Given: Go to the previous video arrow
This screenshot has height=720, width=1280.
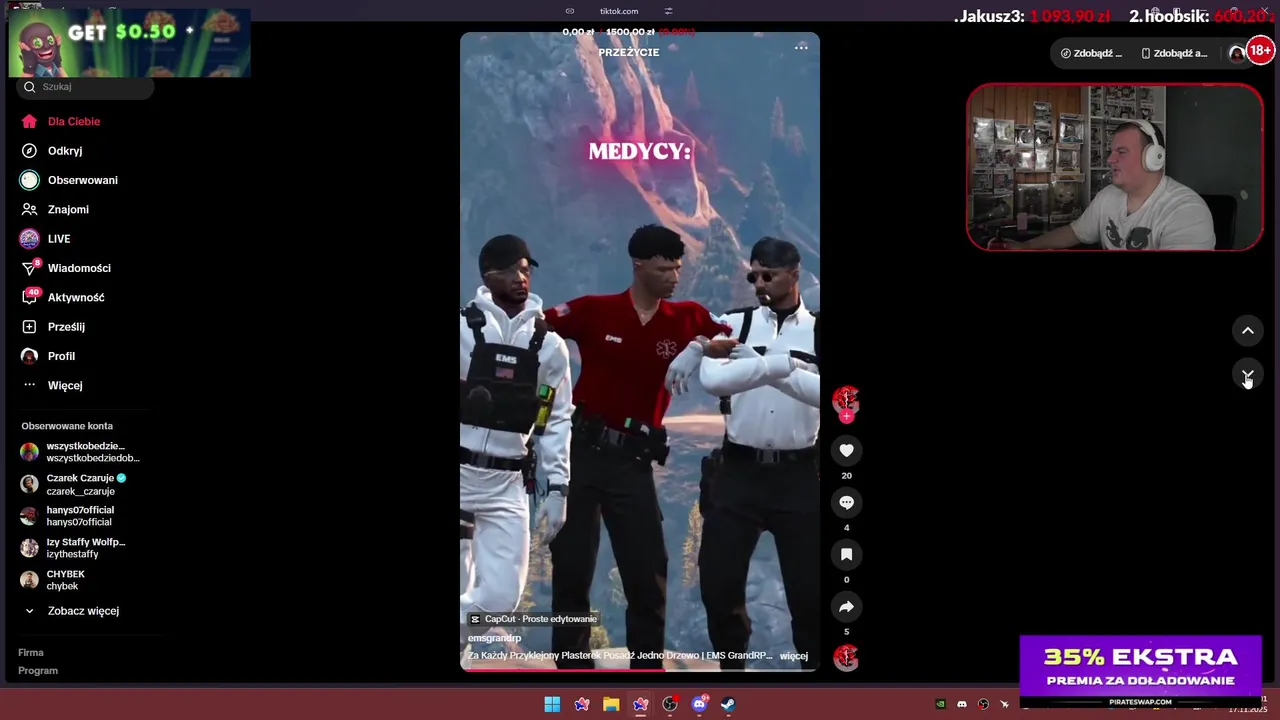Looking at the screenshot, I should (x=1248, y=331).
